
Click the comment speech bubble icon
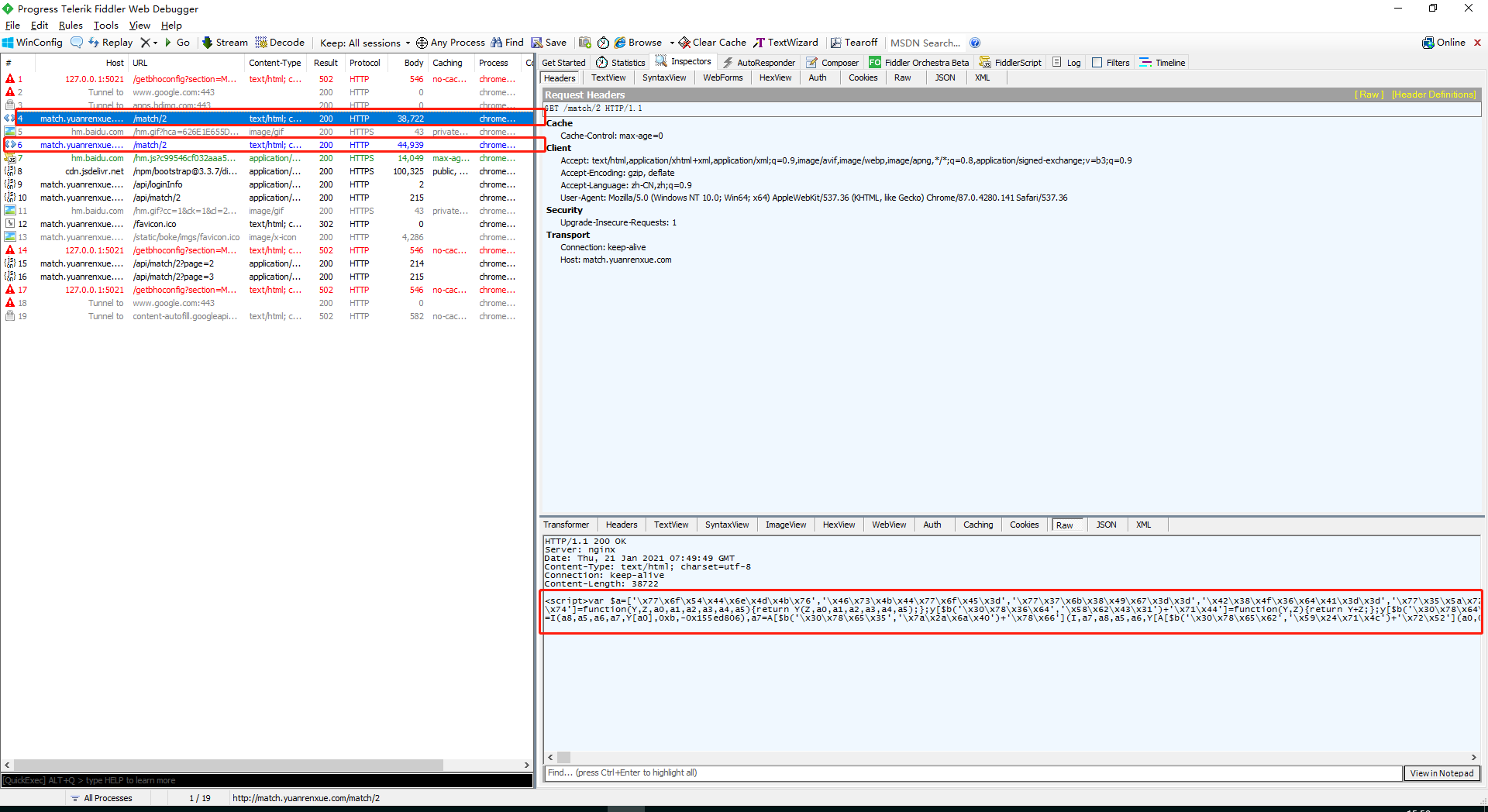click(77, 43)
